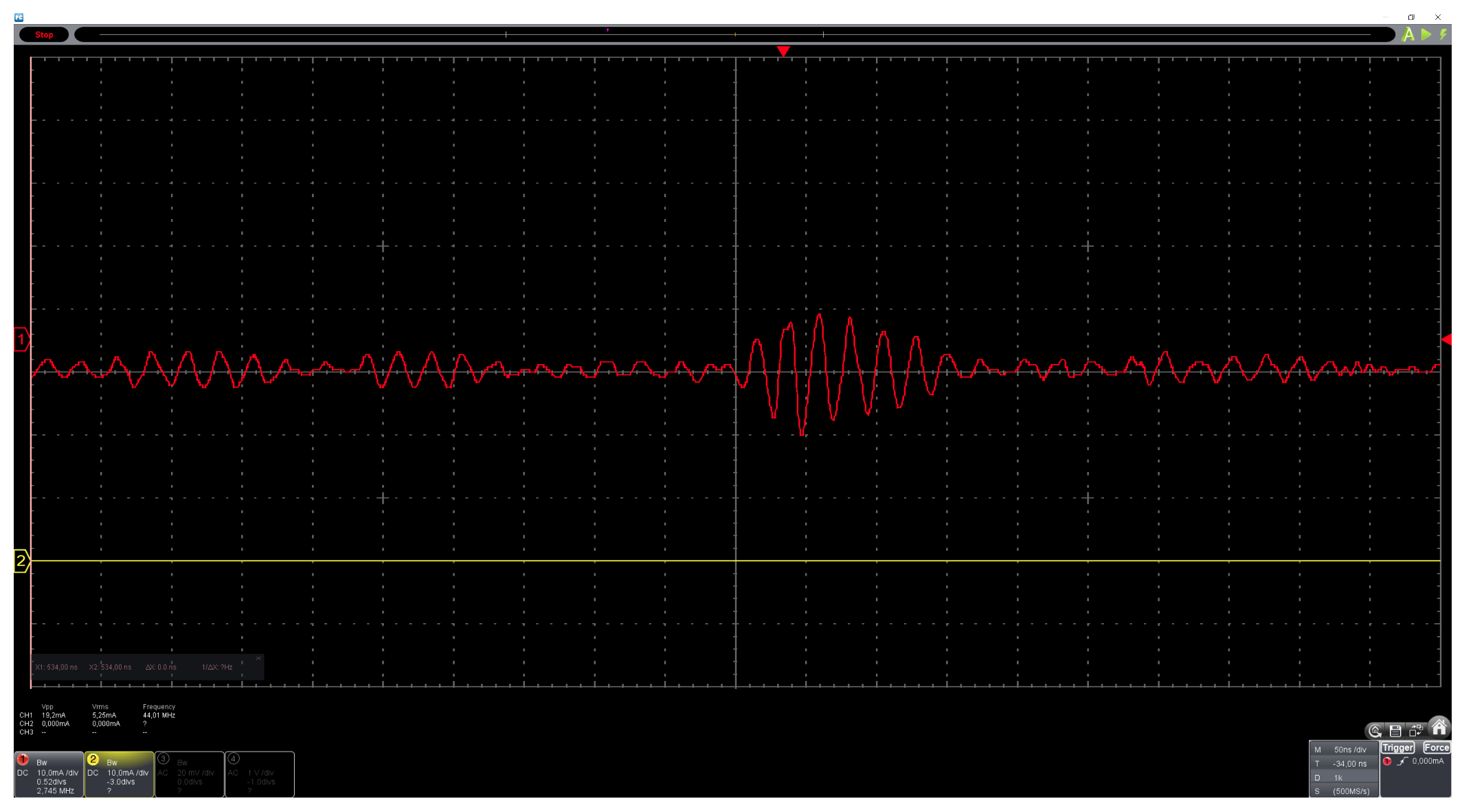The height and width of the screenshot is (812, 1462).
Task: Click the channel 4 circled number
Action: click(234, 759)
